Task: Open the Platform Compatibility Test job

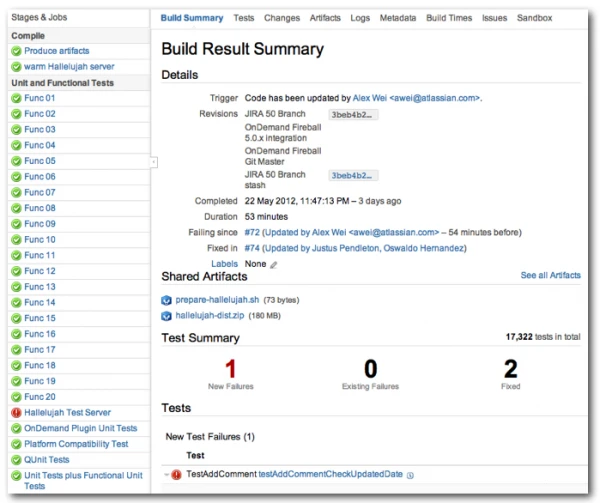Action: point(76,444)
